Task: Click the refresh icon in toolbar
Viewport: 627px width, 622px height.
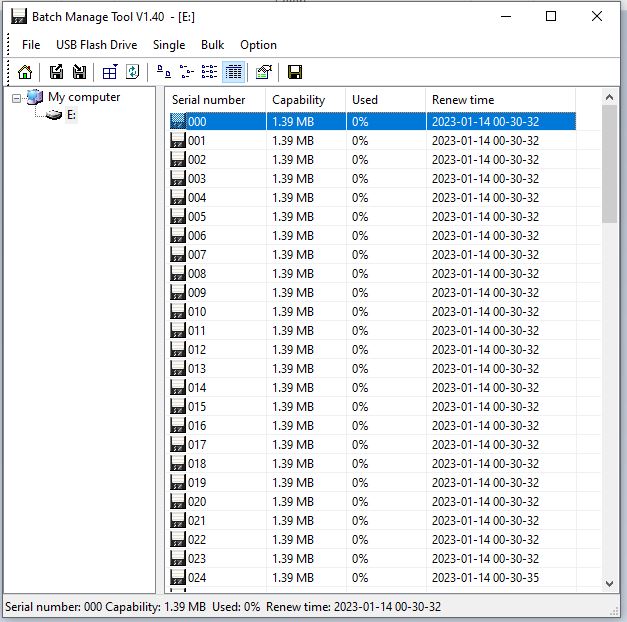Action: click(132, 72)
